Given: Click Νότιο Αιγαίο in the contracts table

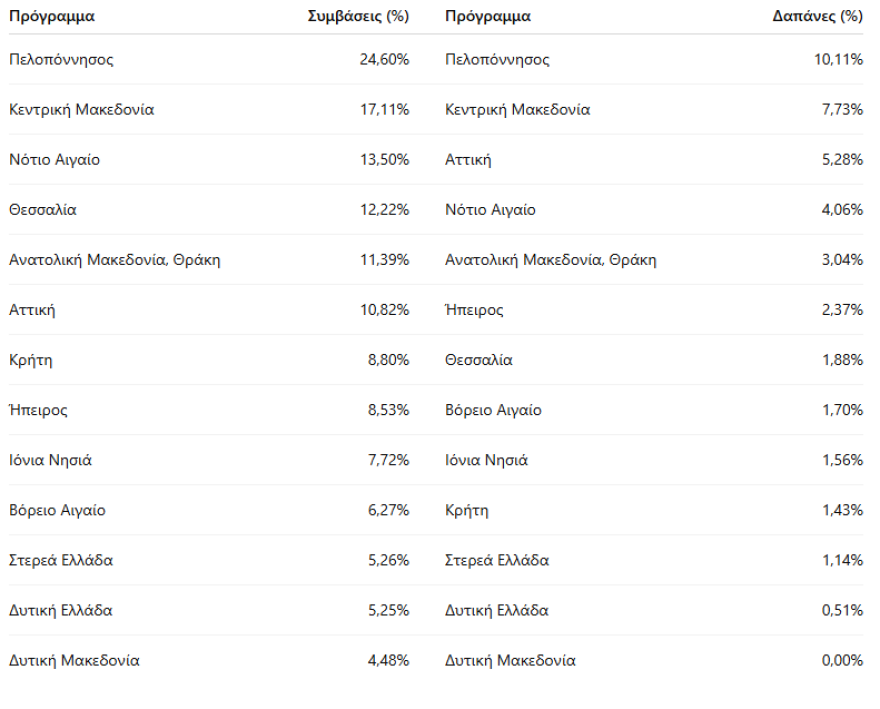Looking at the screenshot, I should pyautogui.click(x=54, y=160).
